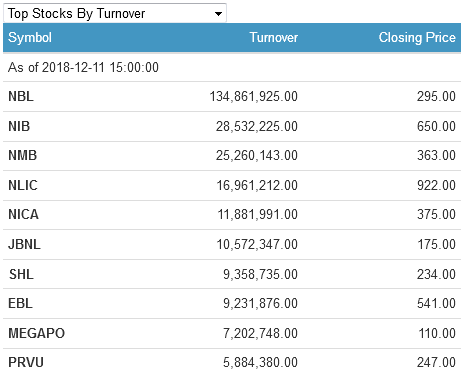Click the Closing Price column header
The width and height of the screenshot is (462, 370).
tap(417, 38)
